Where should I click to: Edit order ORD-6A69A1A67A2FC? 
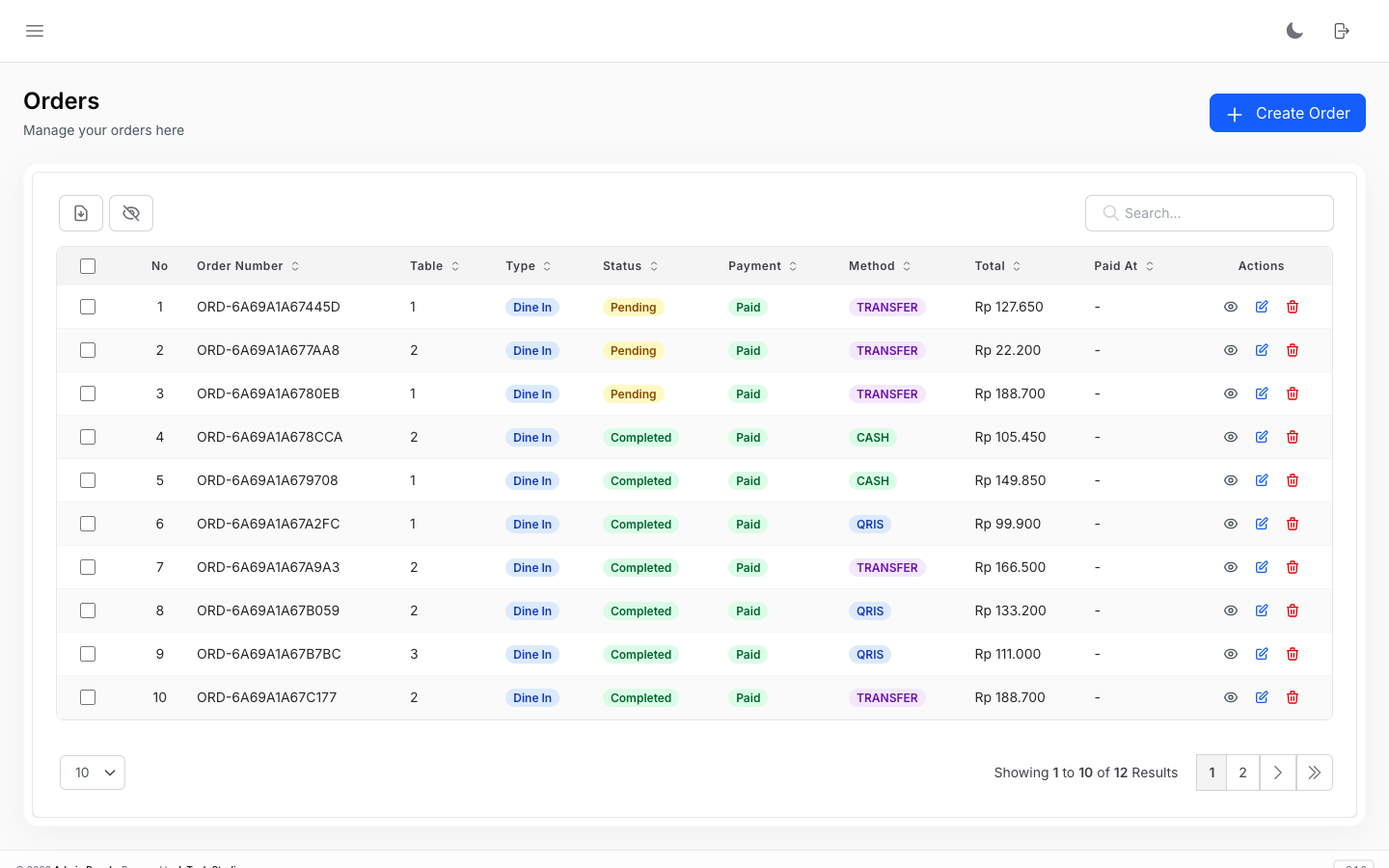pos(1262,524)
